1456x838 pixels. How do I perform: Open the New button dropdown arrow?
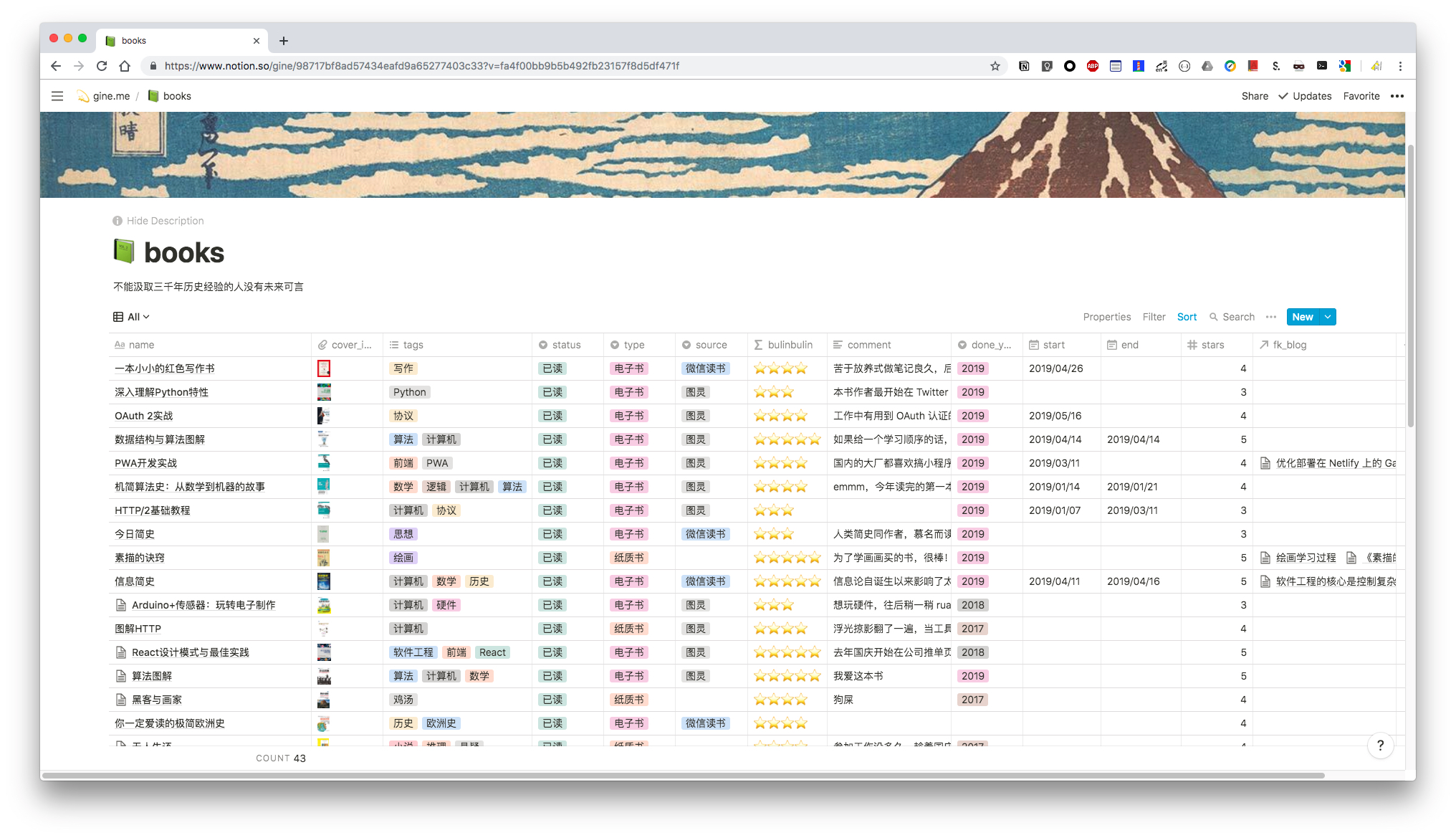(x=1328, y=317)
